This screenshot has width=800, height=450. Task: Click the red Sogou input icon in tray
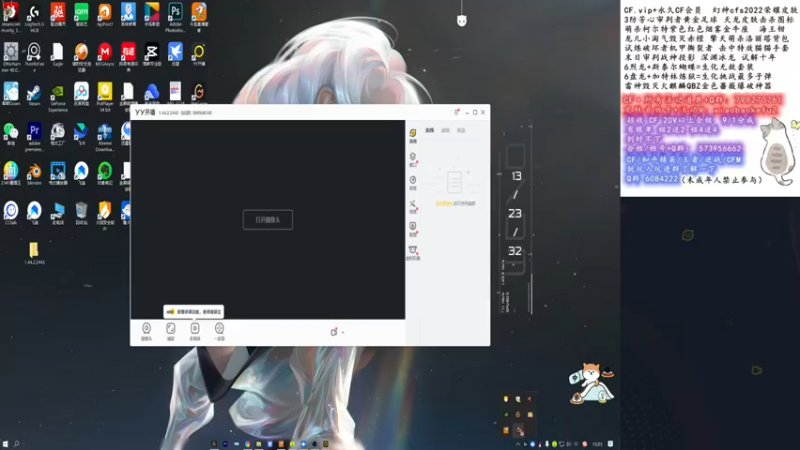585,444
